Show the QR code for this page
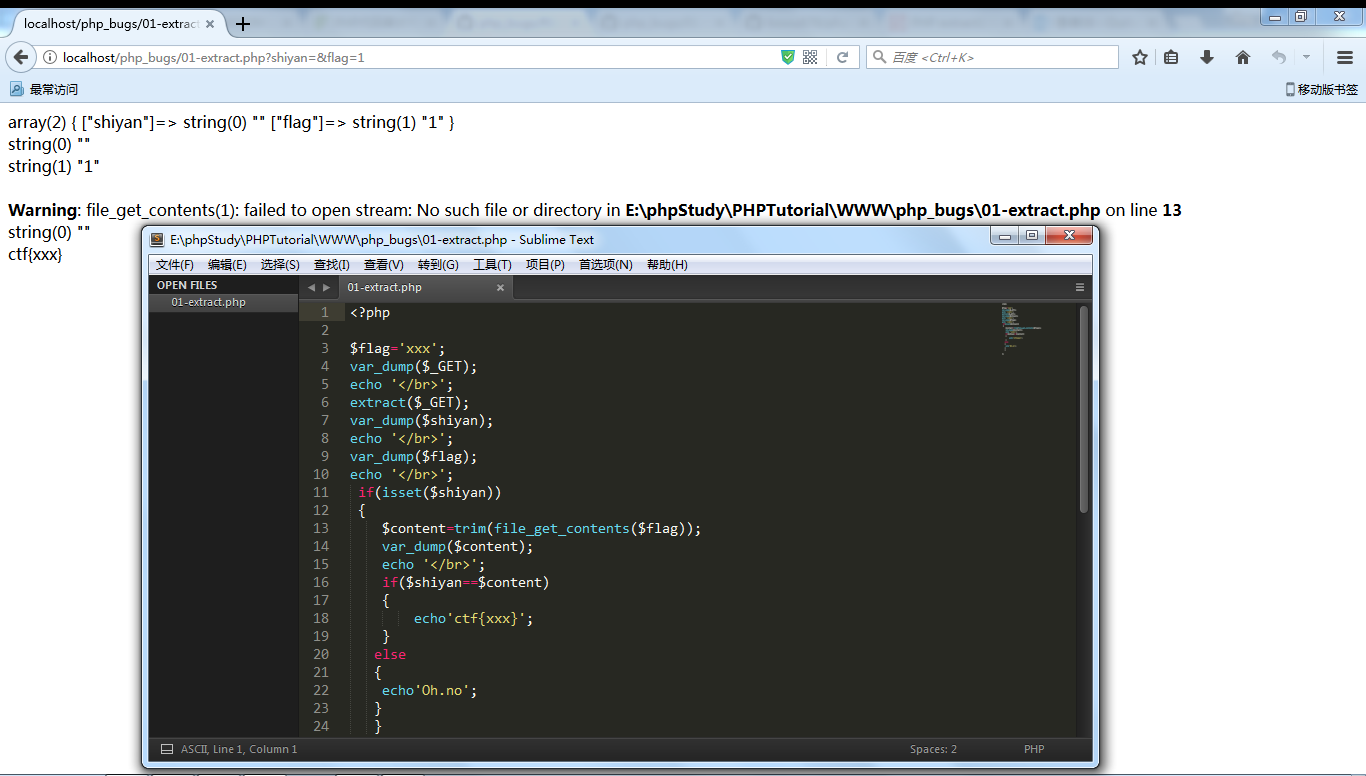 810,57
